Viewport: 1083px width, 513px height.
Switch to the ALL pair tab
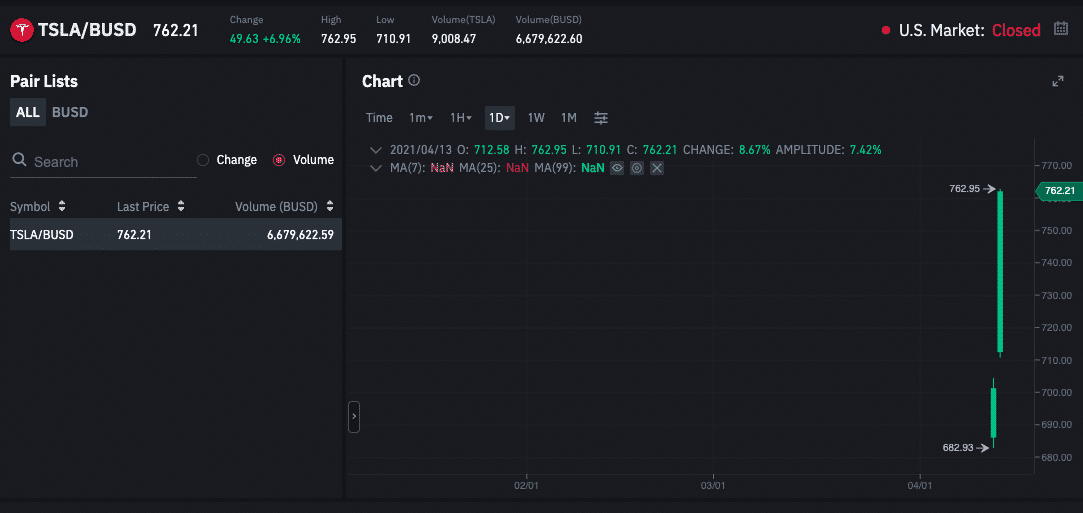pos(28,112)
